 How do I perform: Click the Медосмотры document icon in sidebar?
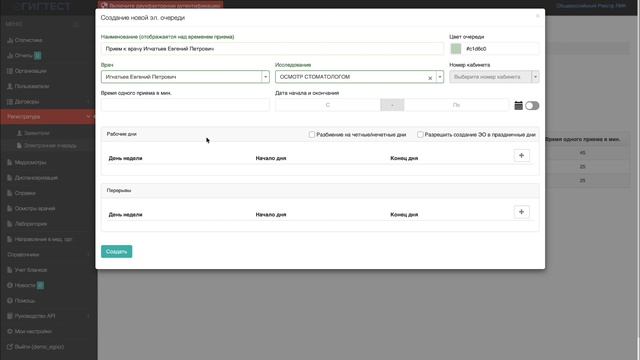tap(10, 162)
